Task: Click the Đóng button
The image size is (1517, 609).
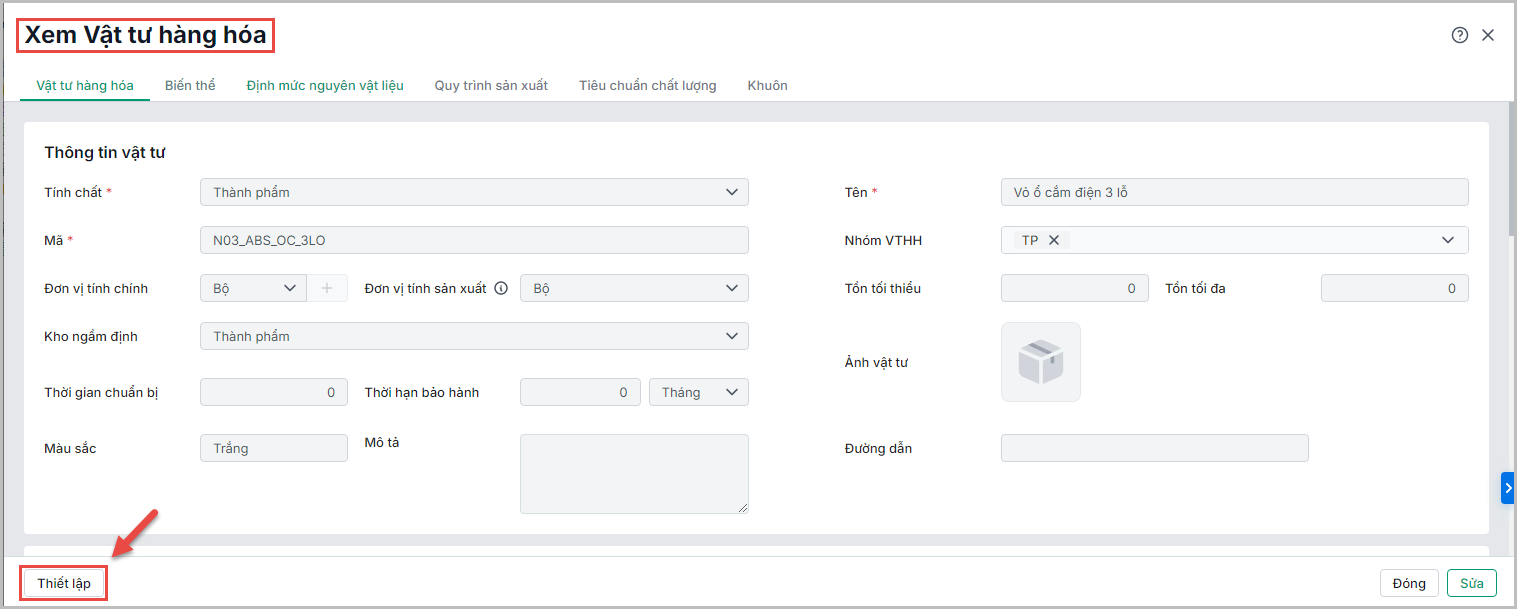Action: click(x=1409, y=583)
